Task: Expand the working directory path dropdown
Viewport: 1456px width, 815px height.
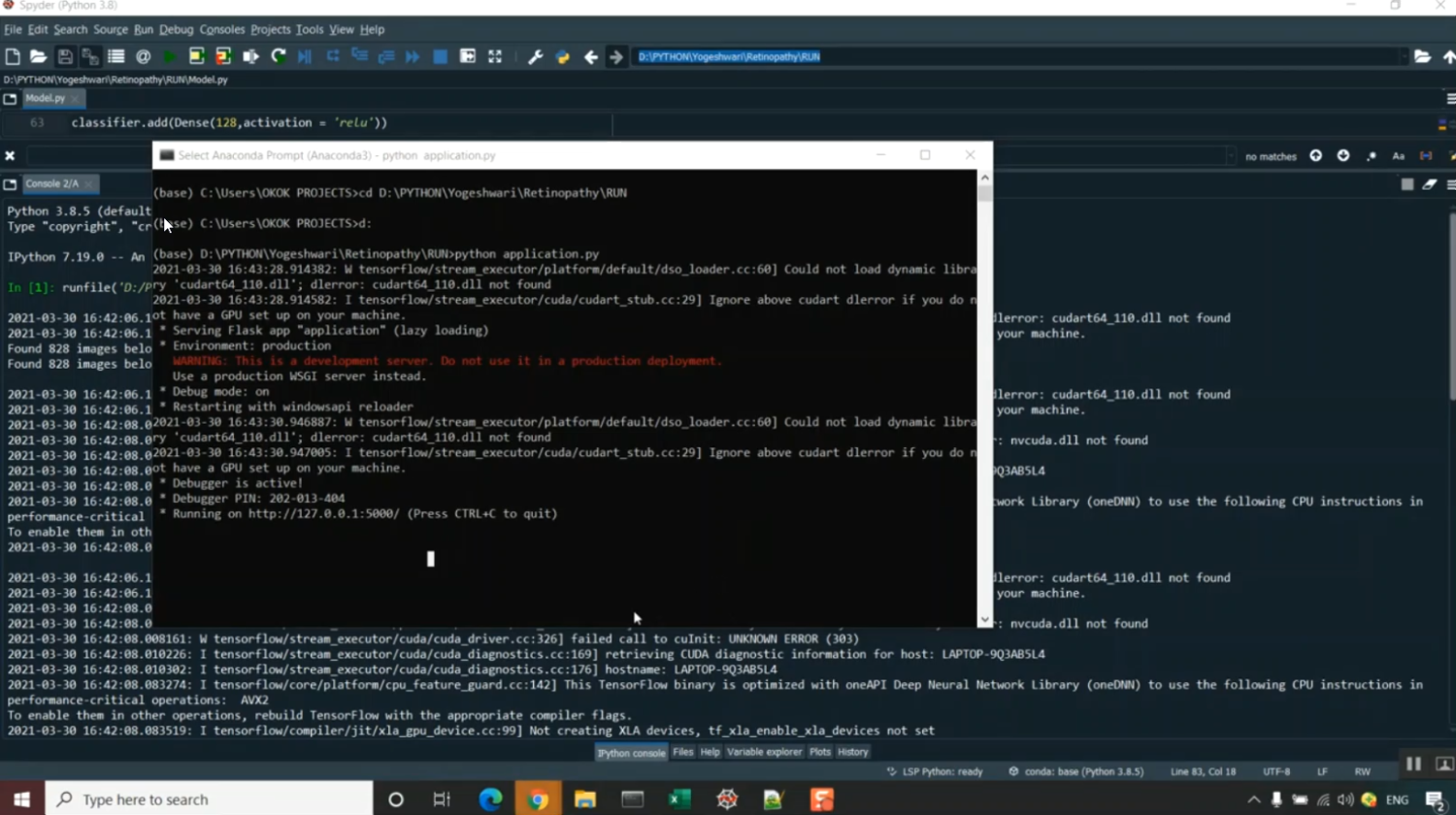Action: coord(1403,57)
